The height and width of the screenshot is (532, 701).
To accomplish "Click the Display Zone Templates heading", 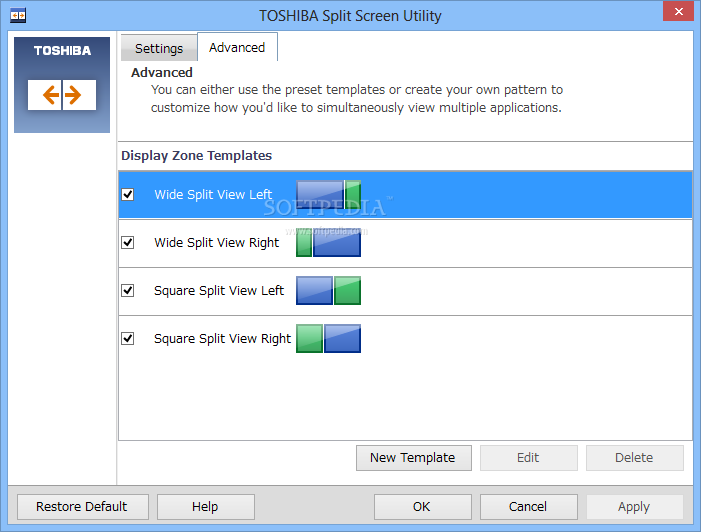I will pyautogui.click(x=196, y=156).
